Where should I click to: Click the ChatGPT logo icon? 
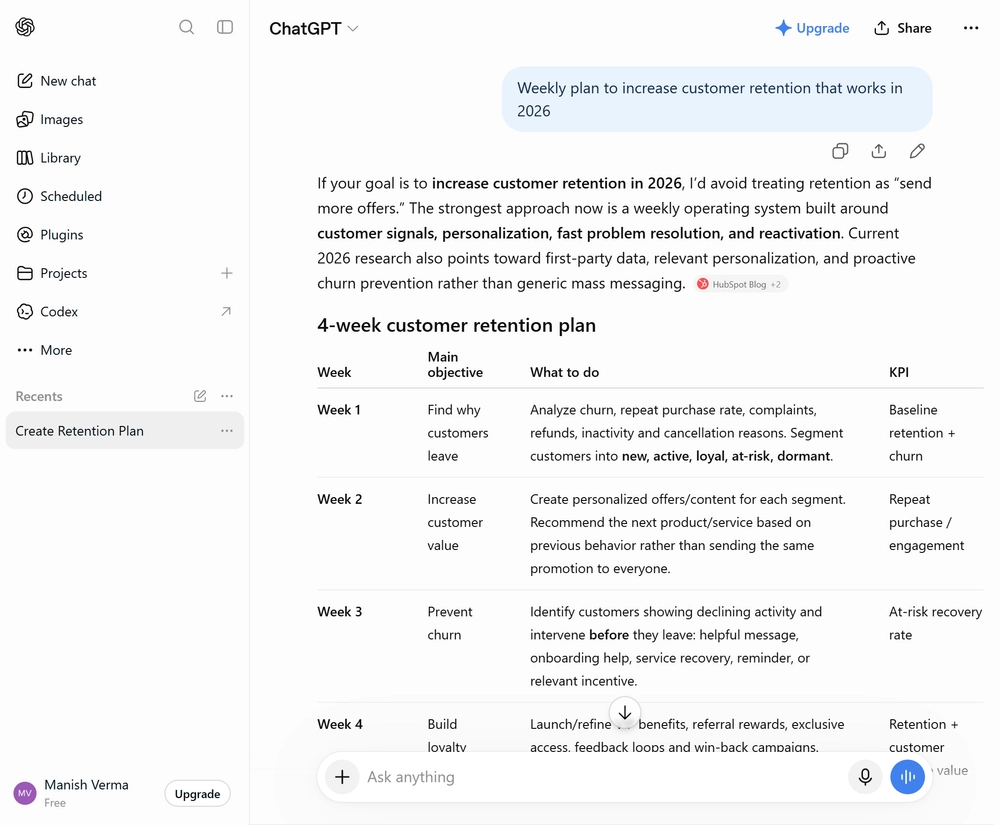(25, 27)
